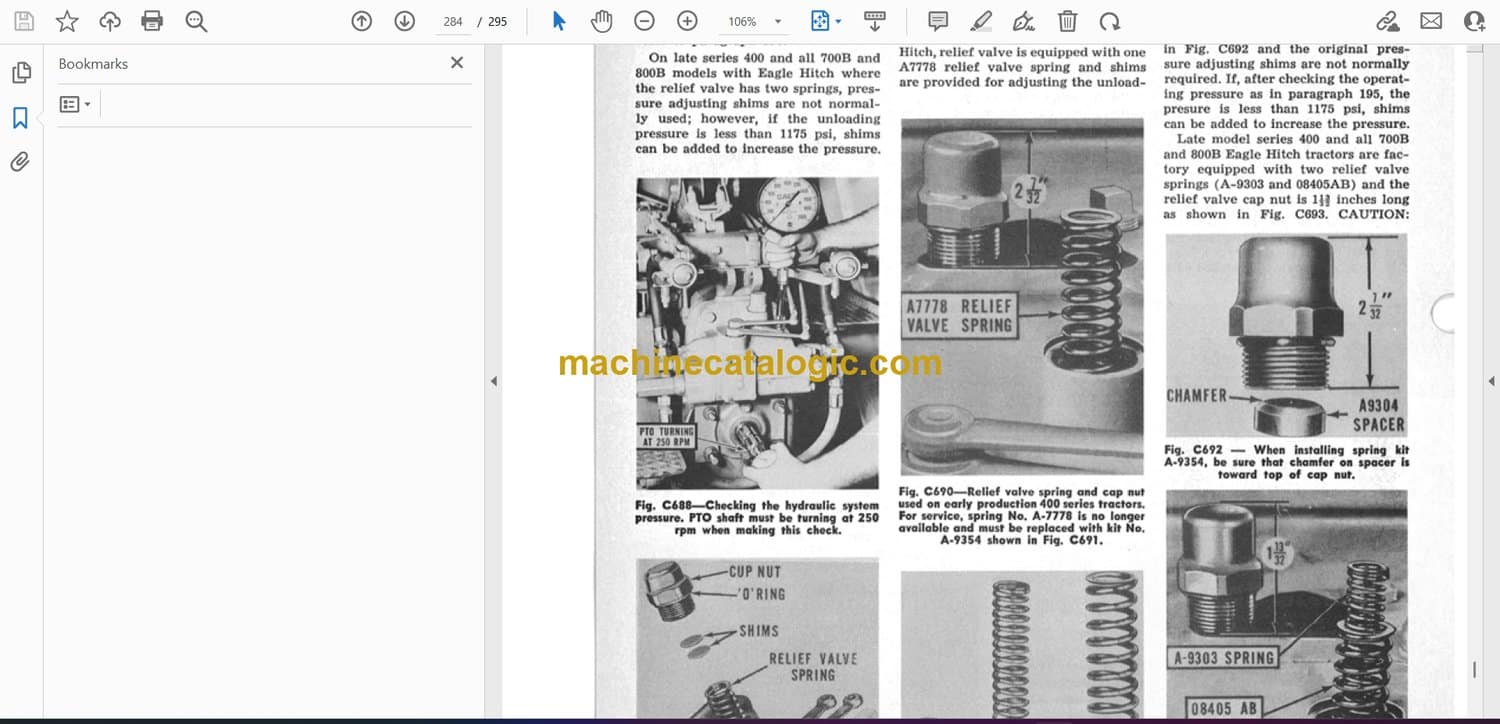The image size is (1500, 724).
Task: Click the round floating button at document edge
Action: tap(1443, 314)
